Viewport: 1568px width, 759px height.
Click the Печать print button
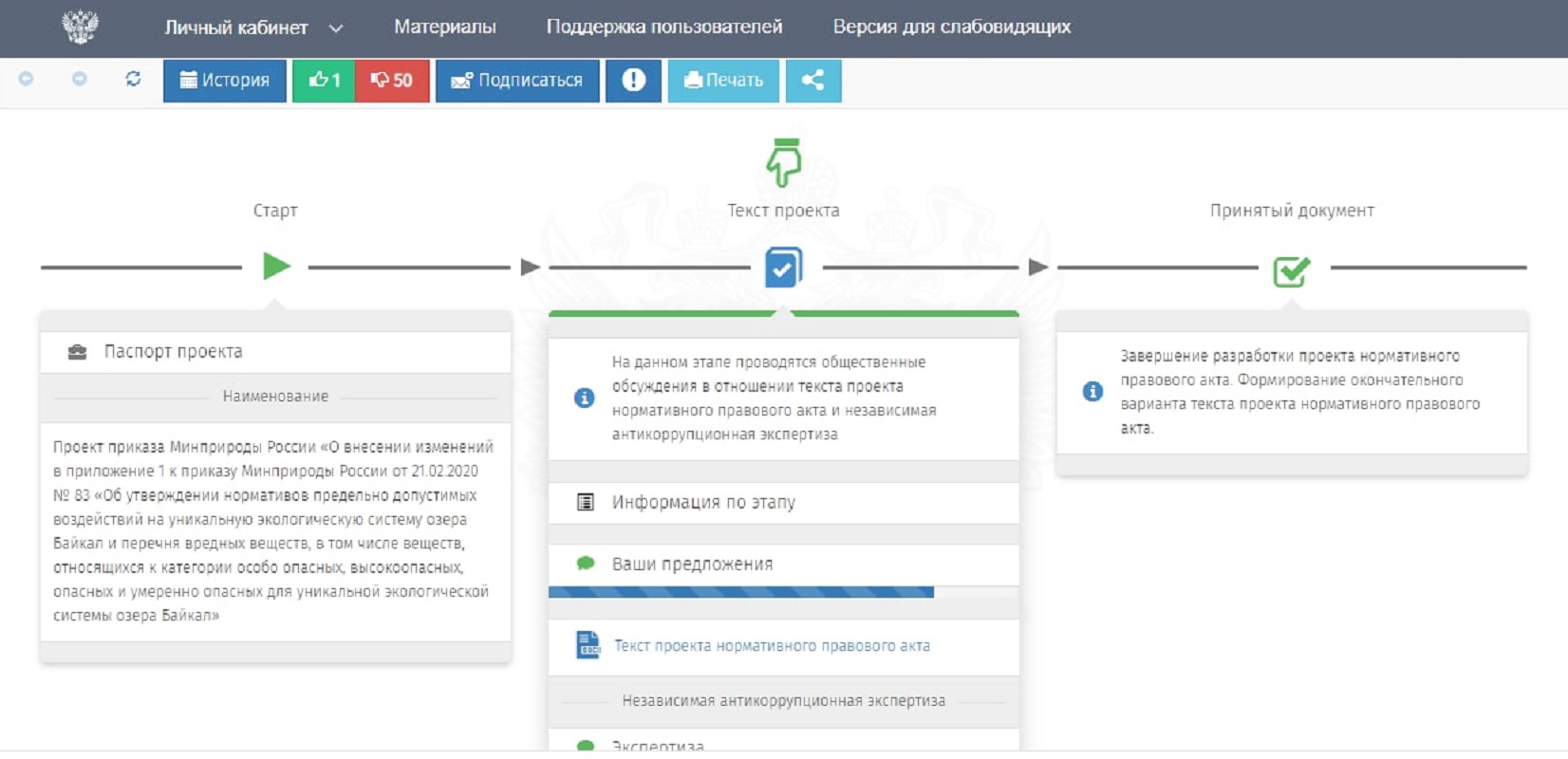pos(723,81)
